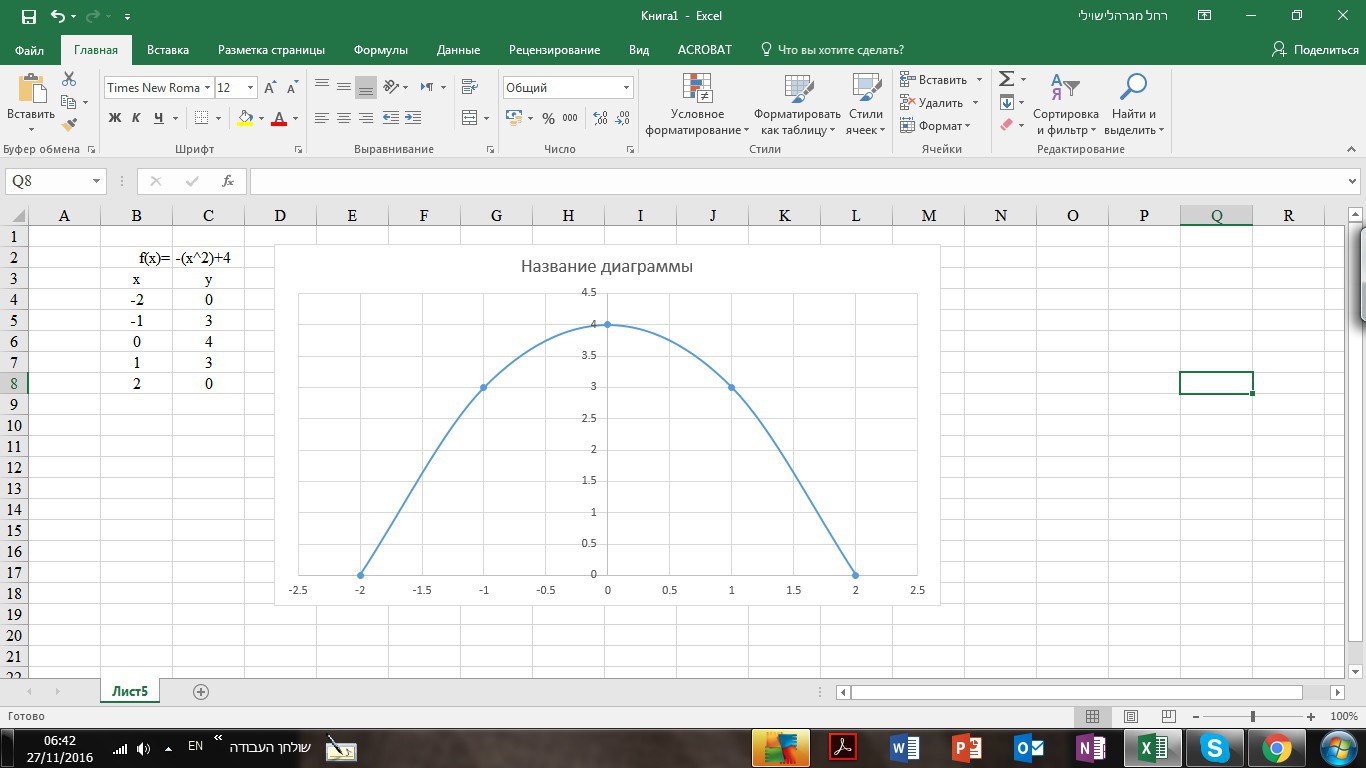Click the Save icon in title bar

[28, 16]
